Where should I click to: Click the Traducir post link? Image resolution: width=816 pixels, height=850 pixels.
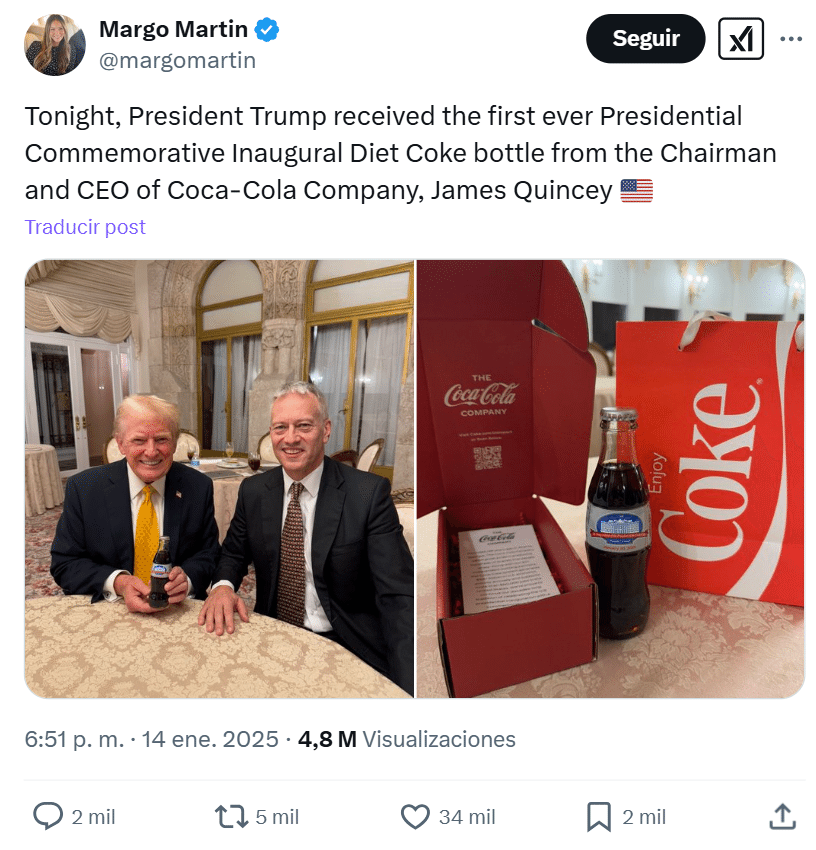pyautogui.click(x=85, y=227)
